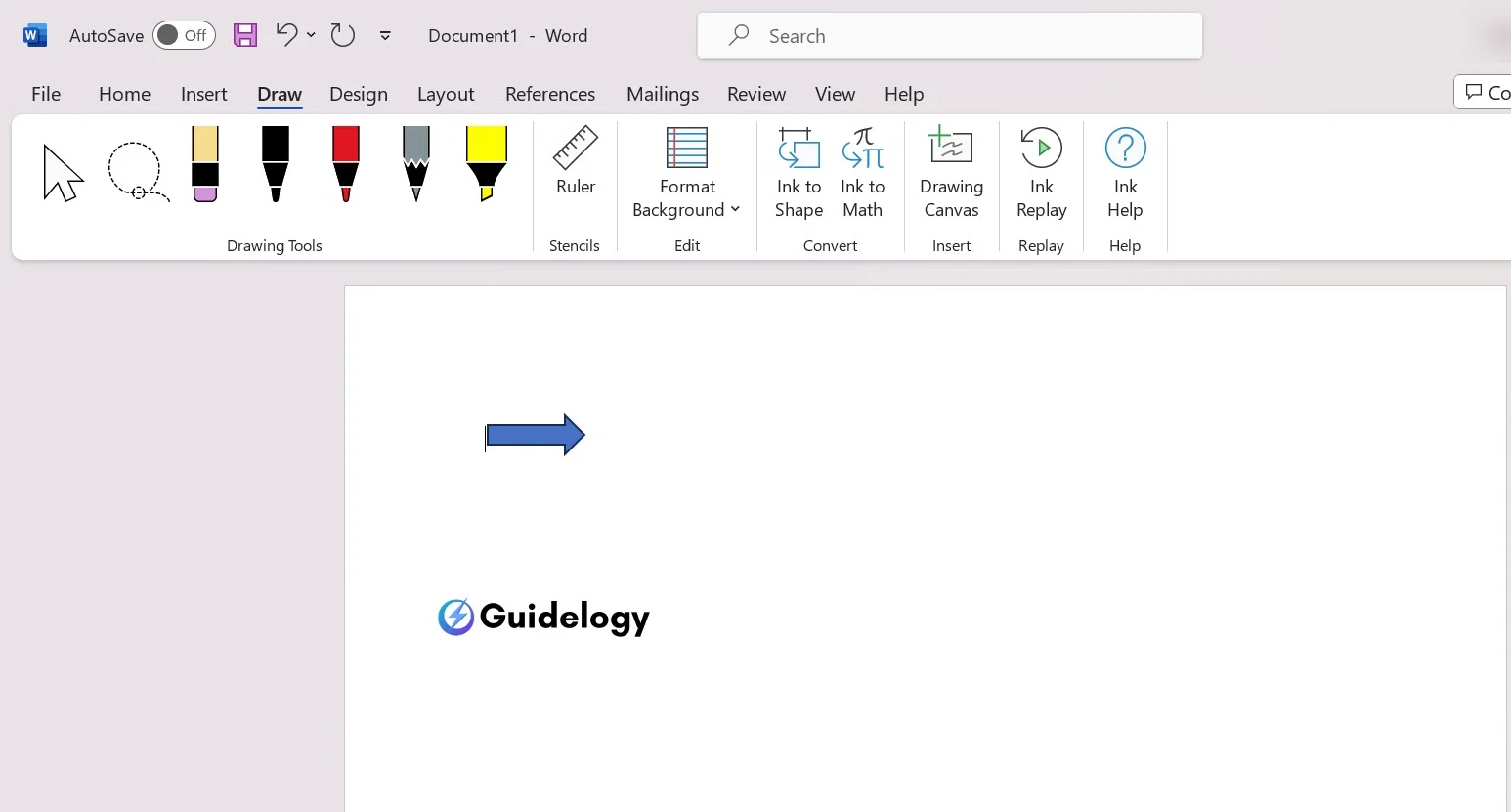
Task: Switch to the Review tab
Action: (x=756, y=94)
